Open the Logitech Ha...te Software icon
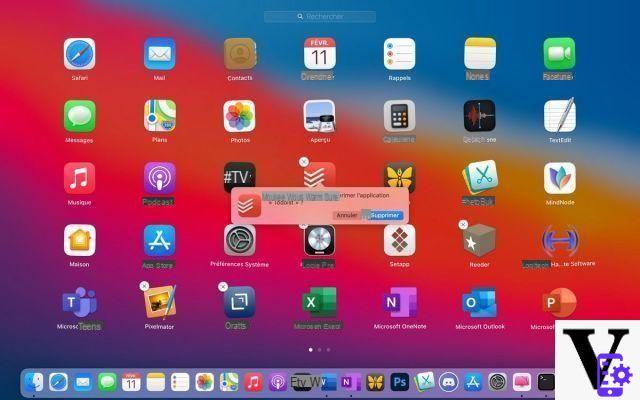This screenshot has height=400, width=640. coord(560,240)
